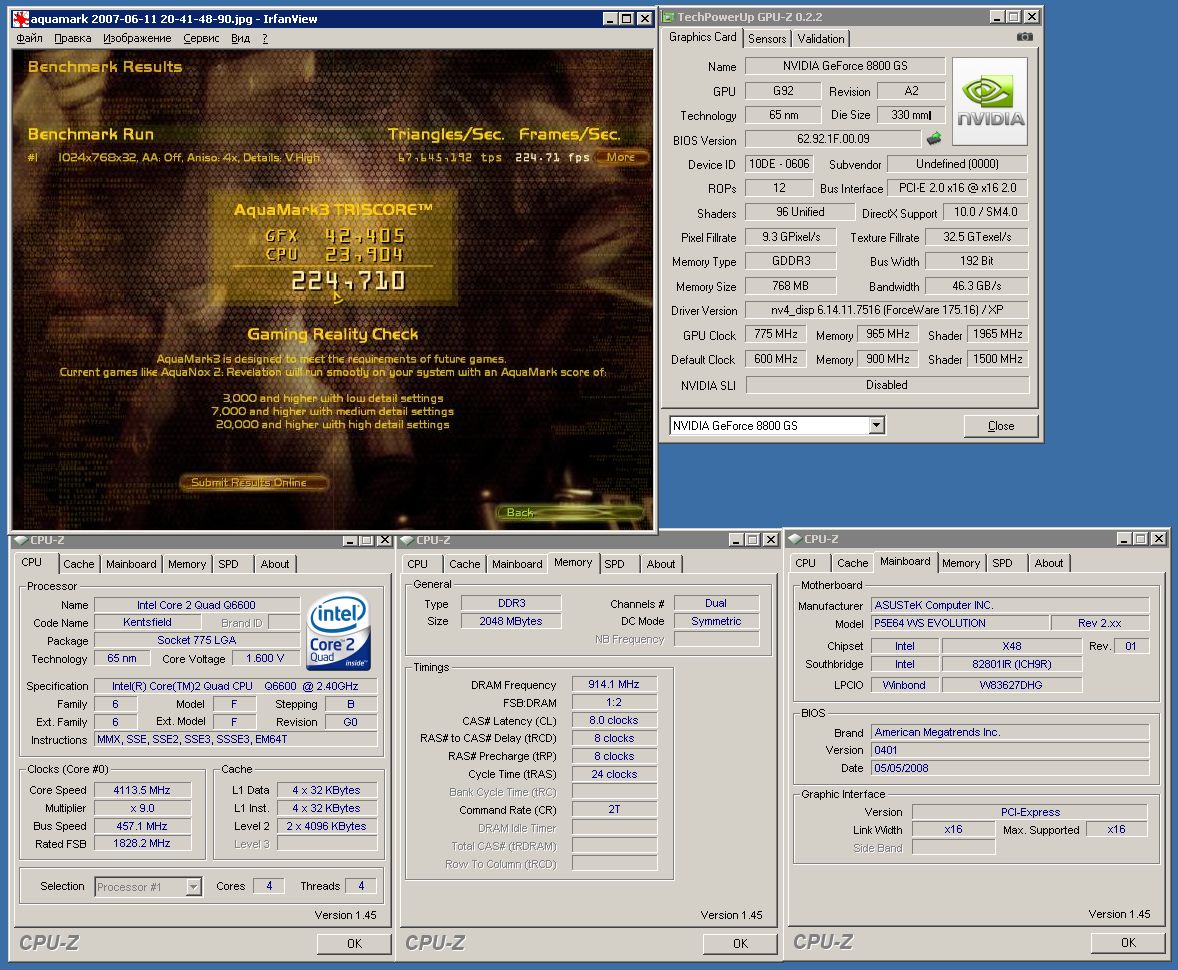Image resolution: width=1178 pixels, height=970 pixels.
Task: Click the Intel Core 2 Quad logo
Action: [339, 632]
